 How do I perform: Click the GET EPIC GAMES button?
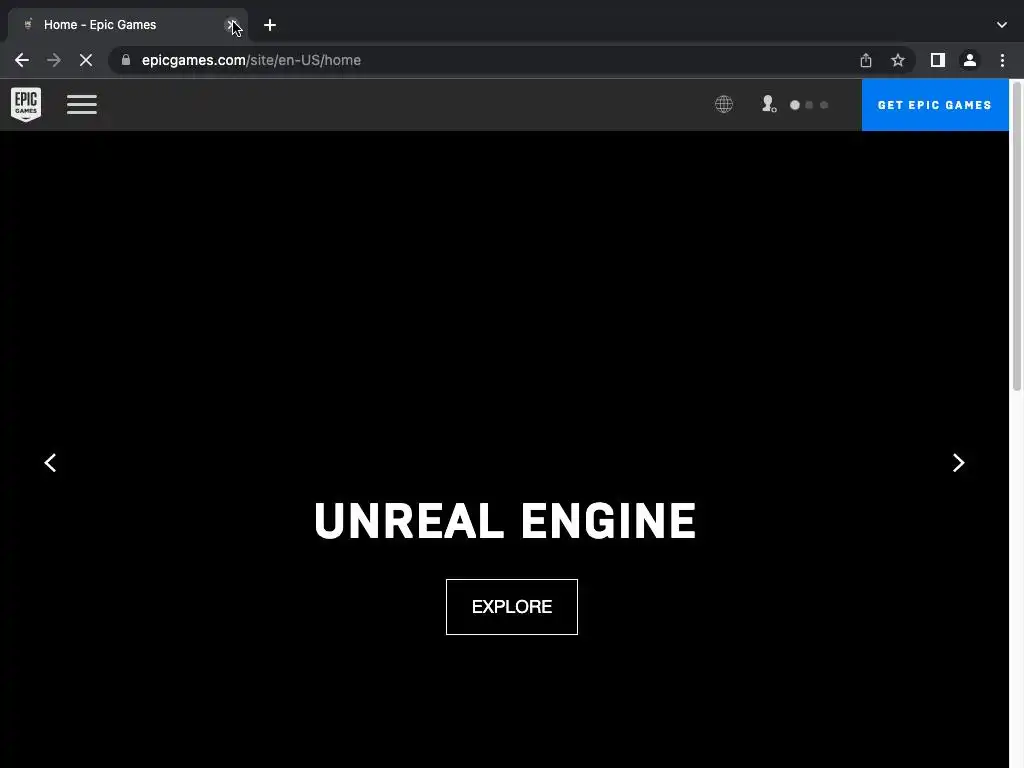pos(935,105)
